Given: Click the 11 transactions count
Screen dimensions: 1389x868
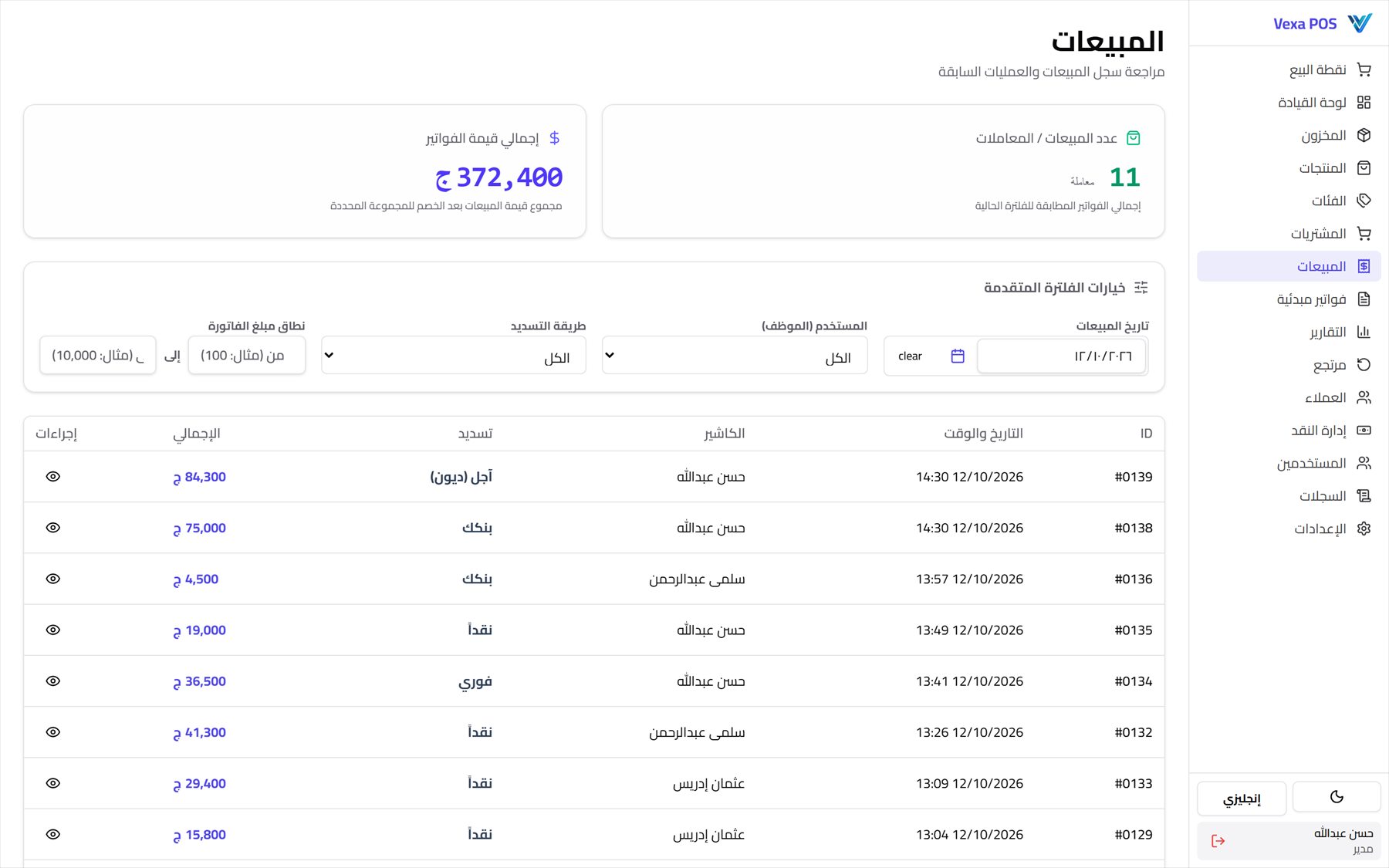Looking at the screenshot, I should click(1124, 177).
